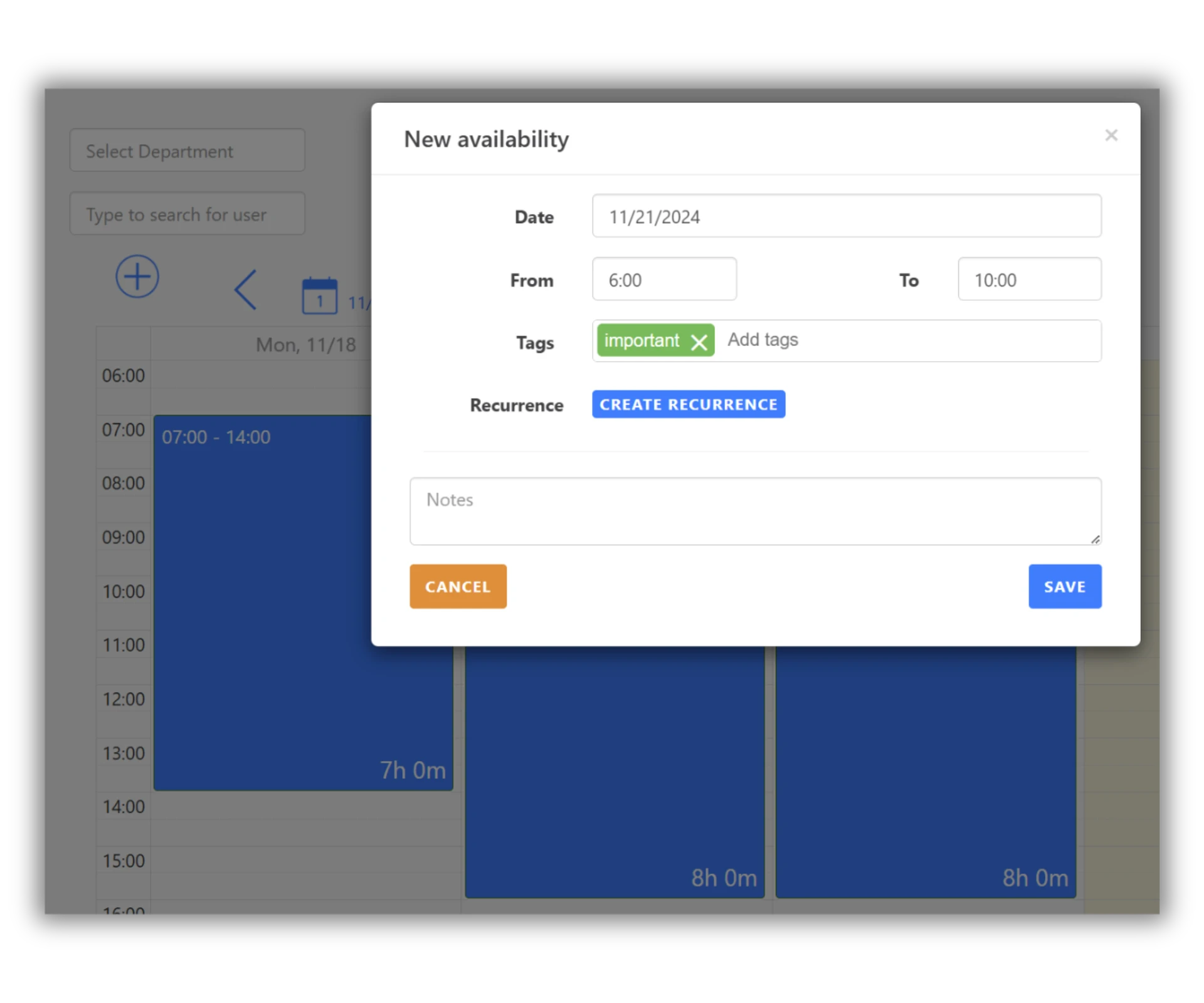The width and height of the screenshot is (1204, 1003).
Task: Close the New availability dialog
Action: point(1111,135)
